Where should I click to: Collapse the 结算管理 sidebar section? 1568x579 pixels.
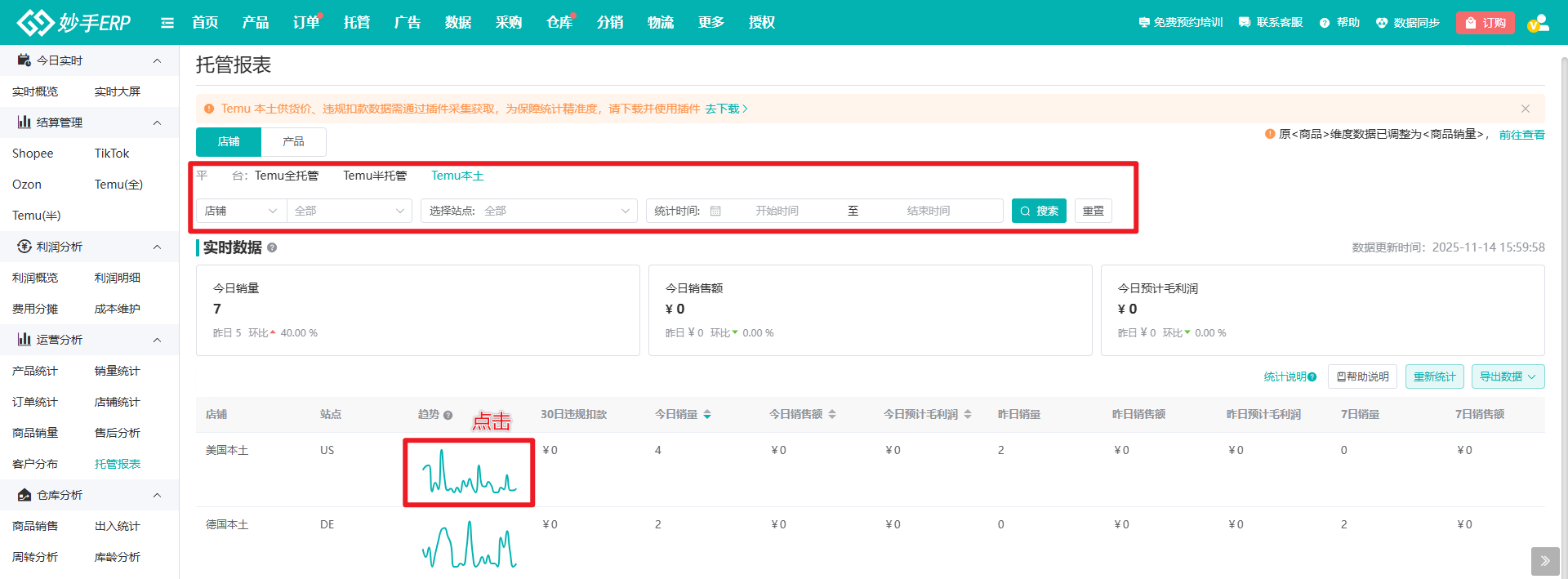pos(157,122)
